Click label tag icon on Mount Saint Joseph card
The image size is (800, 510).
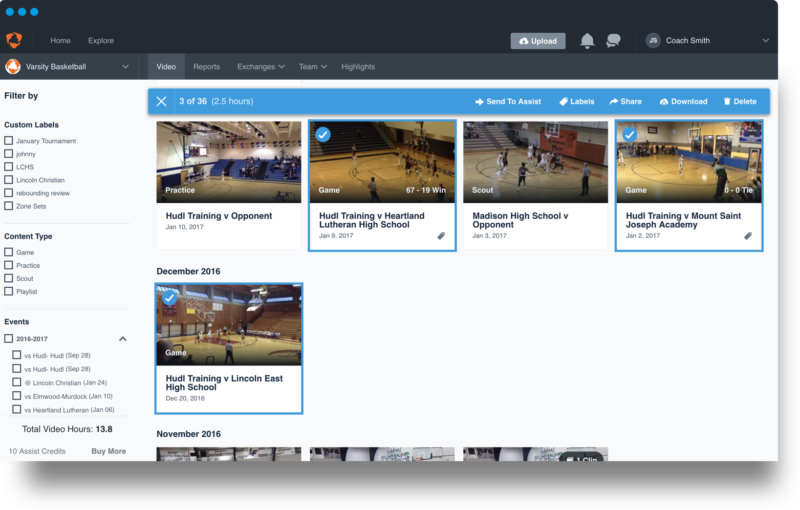pyautogui.click(x=748, y=236)
